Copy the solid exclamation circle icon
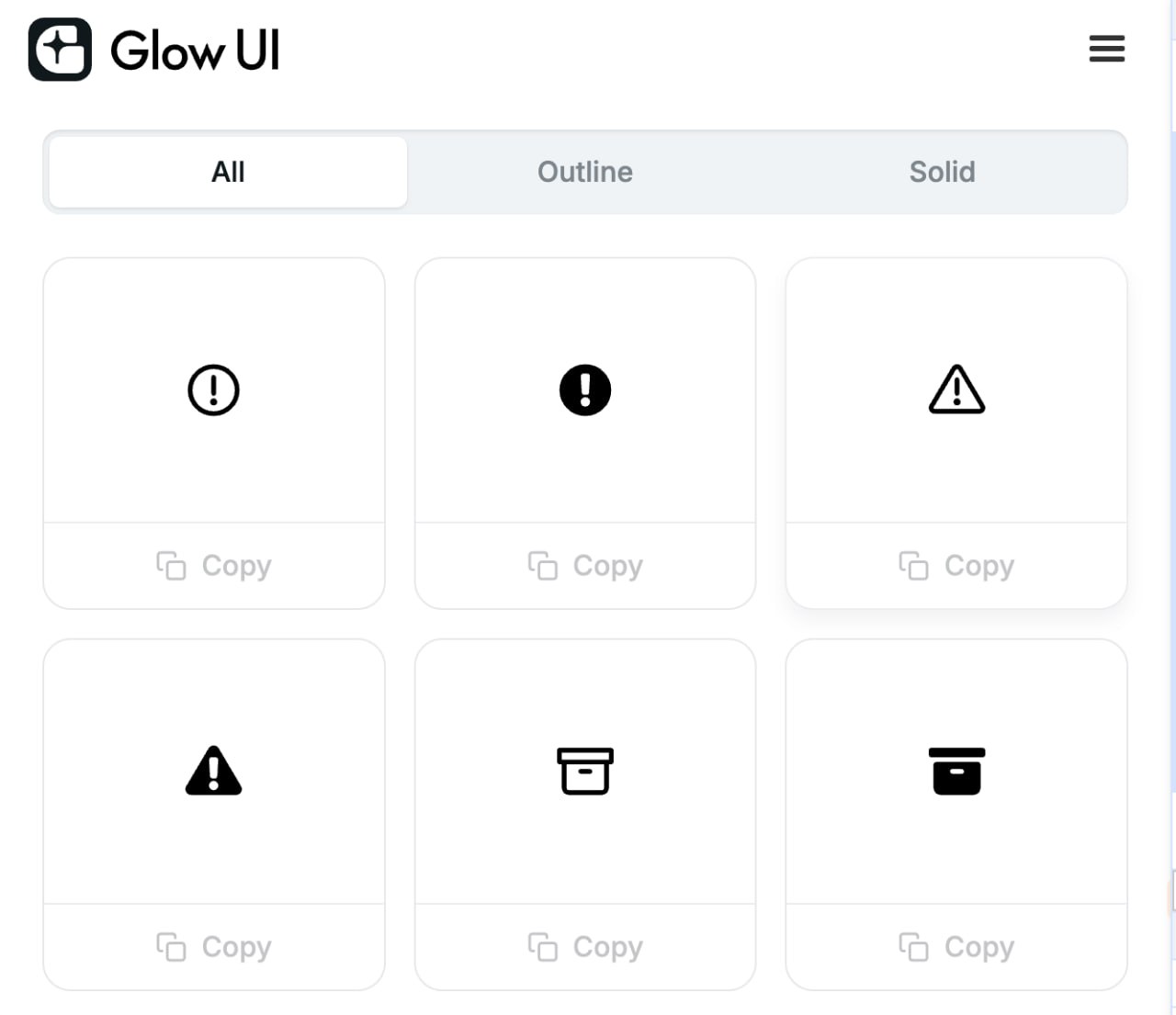Screen dimensions: 1176x1015 [x=585, y=566]
